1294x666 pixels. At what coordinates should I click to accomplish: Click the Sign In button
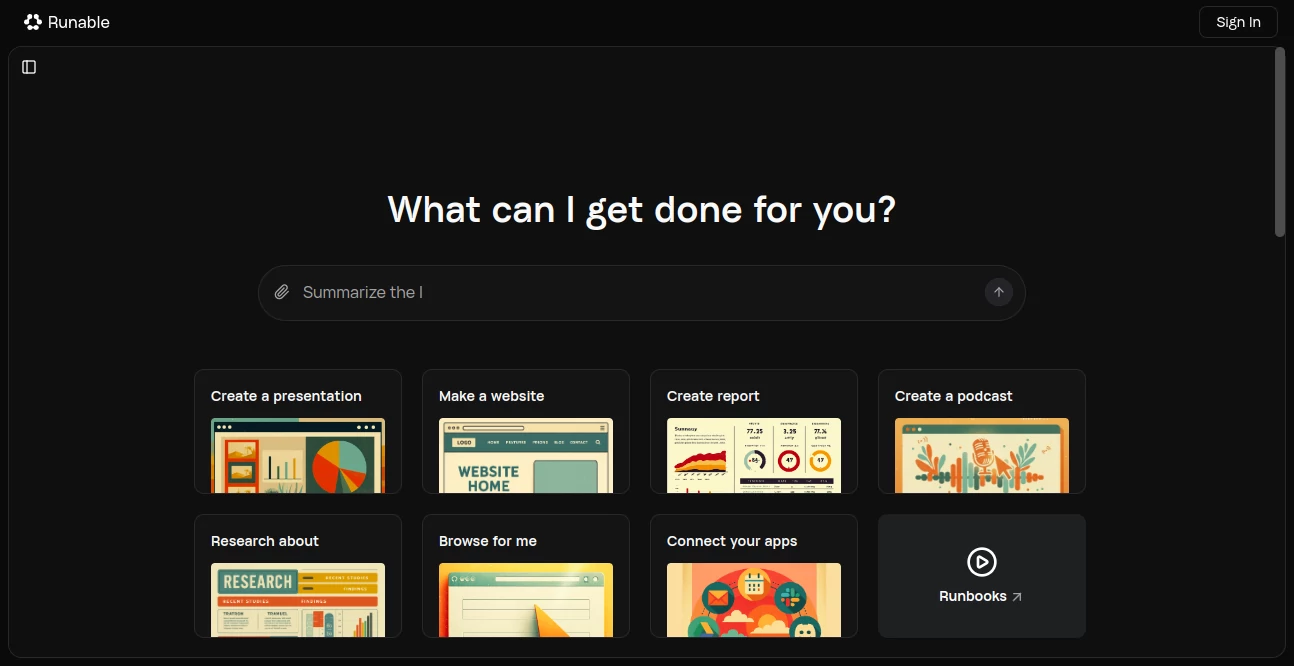[x=1237, y=22]
